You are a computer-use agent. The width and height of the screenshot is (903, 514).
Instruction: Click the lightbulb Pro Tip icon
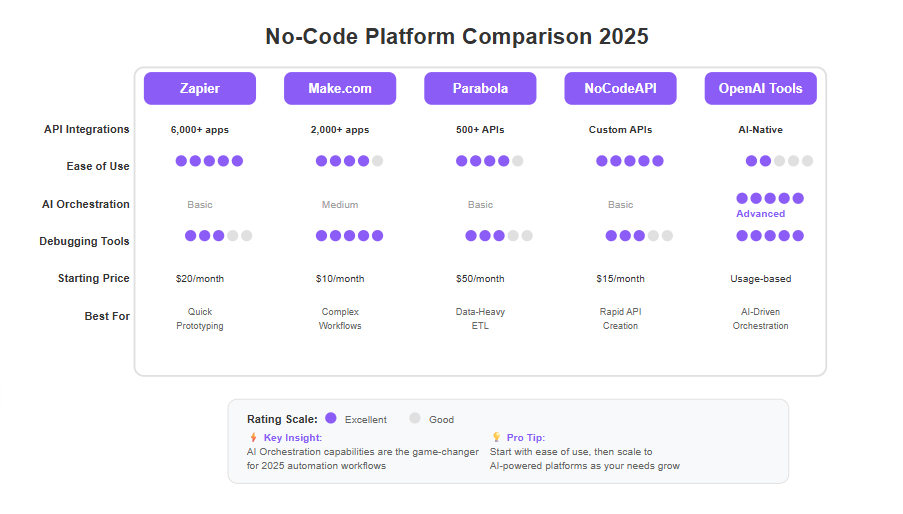click(496, 437)
